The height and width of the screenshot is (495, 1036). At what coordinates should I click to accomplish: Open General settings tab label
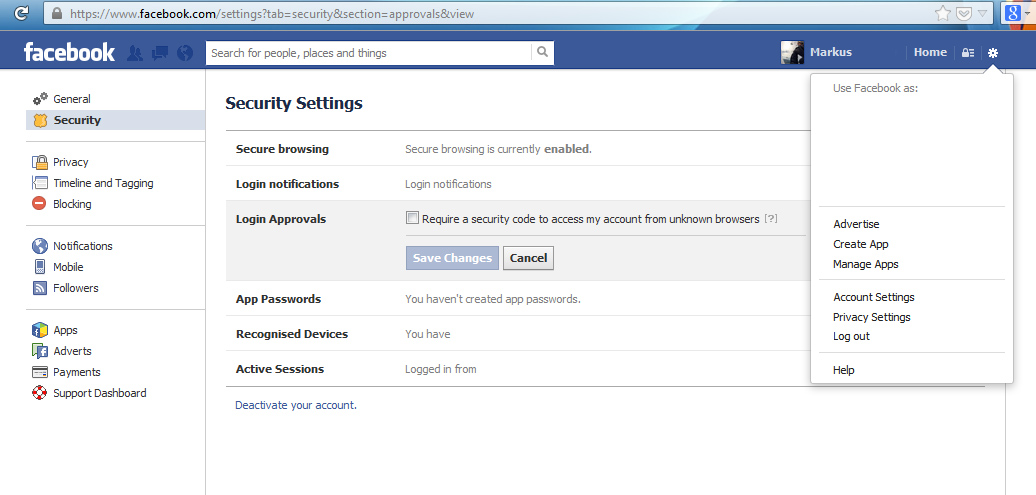[x=72, y=99]
